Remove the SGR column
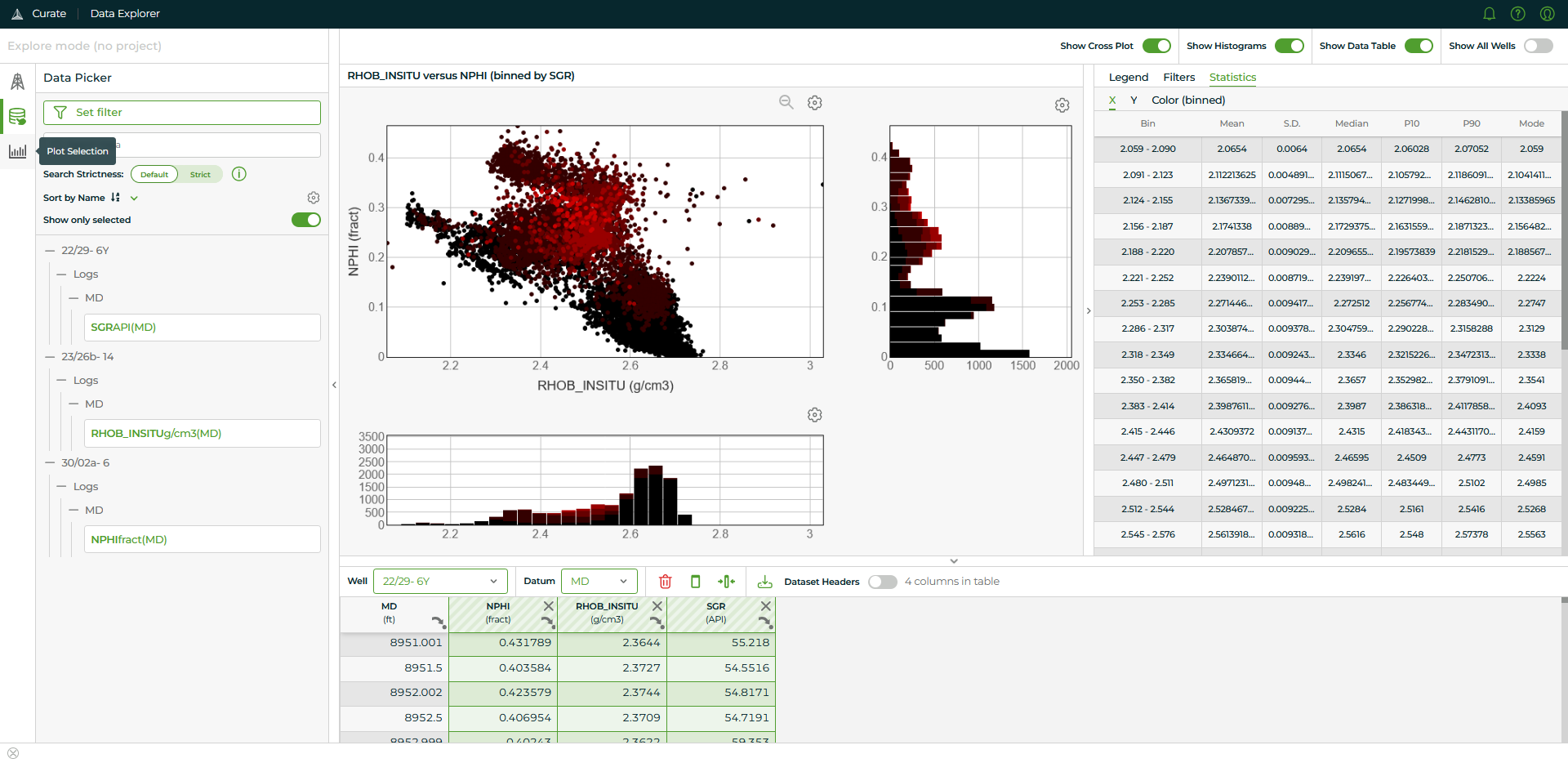 (766, 606)
